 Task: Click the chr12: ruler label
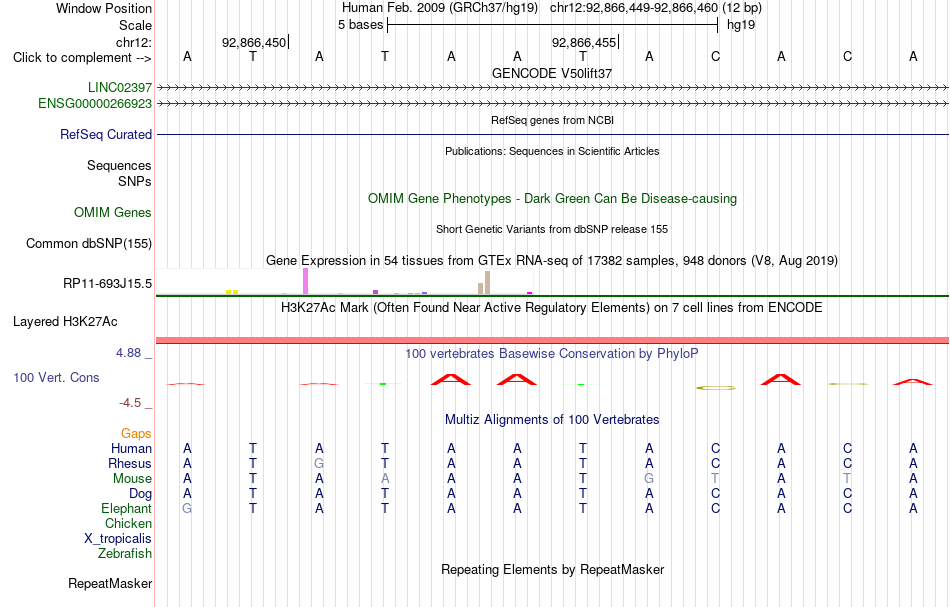click(x=134, y=42)
